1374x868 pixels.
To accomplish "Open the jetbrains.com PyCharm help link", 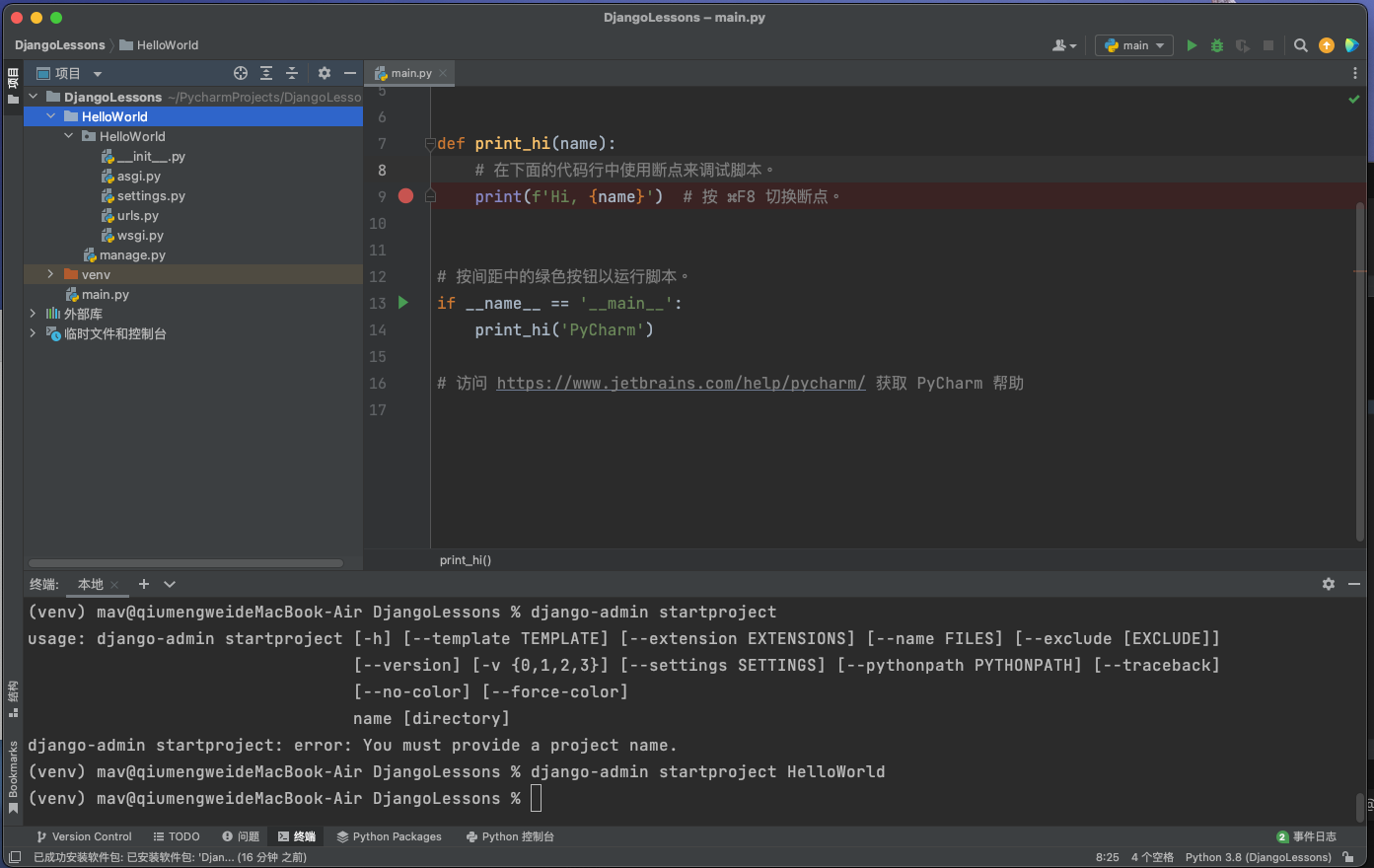I will point(681,383).
